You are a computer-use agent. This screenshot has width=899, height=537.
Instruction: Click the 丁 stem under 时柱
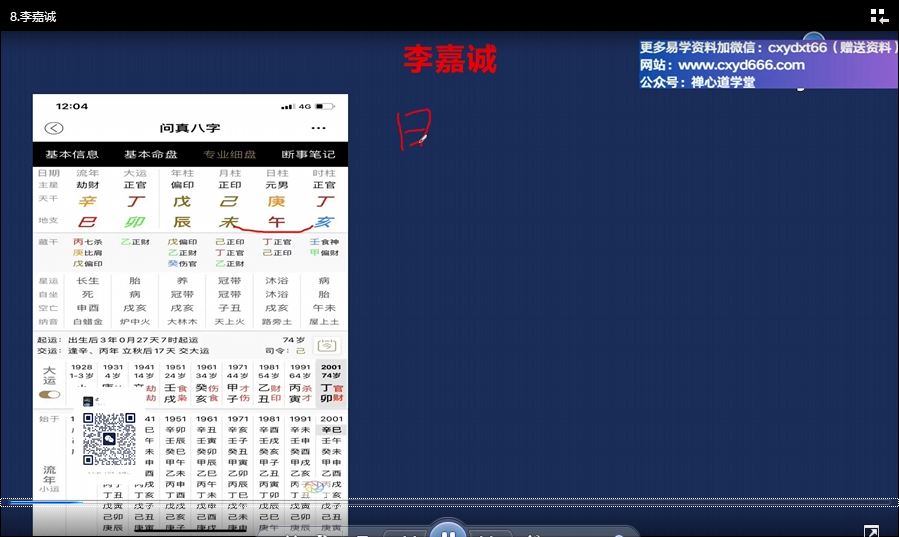pyautogui.click(x=324, y=201)
